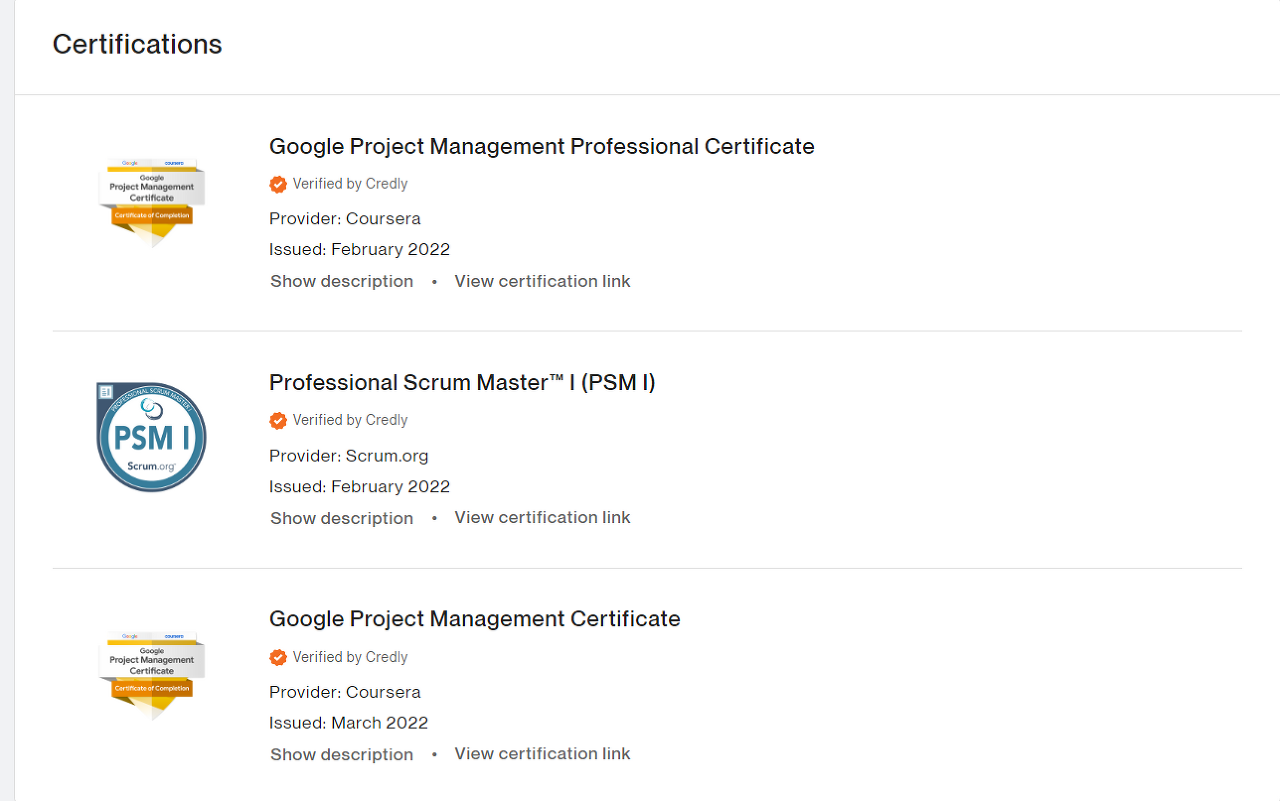The image size is (1280, 801).
Task: Click the Certifications section heading
Action: point(137,45)
